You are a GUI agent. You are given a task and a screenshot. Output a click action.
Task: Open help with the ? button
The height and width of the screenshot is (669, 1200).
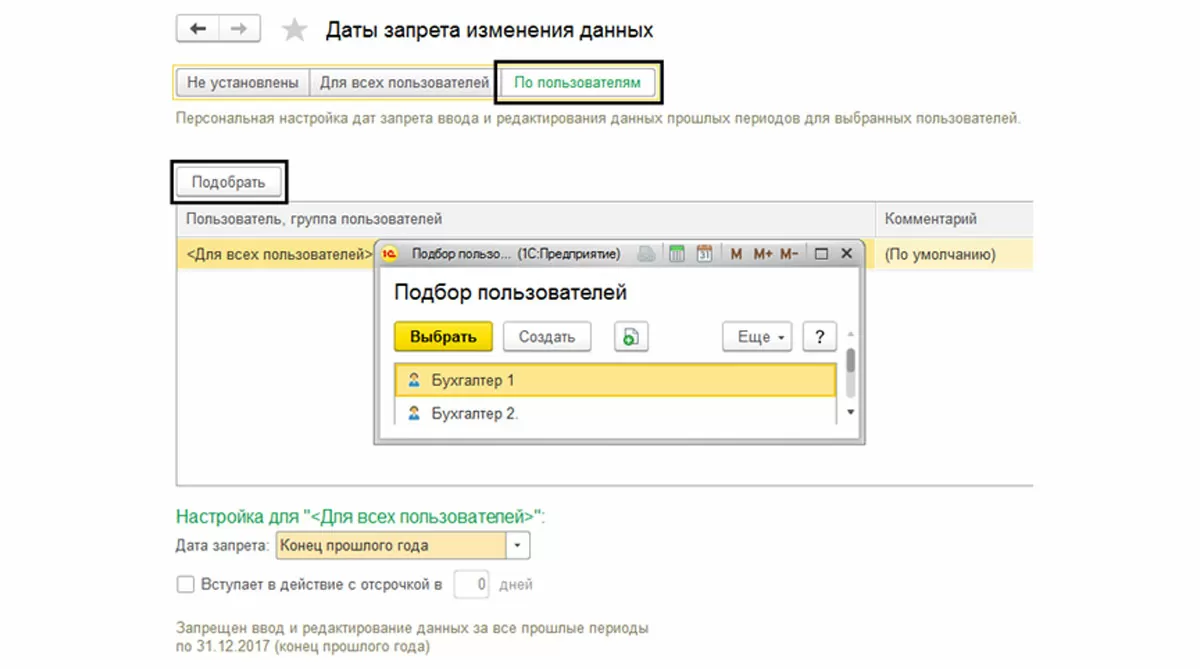coord(820,337)
